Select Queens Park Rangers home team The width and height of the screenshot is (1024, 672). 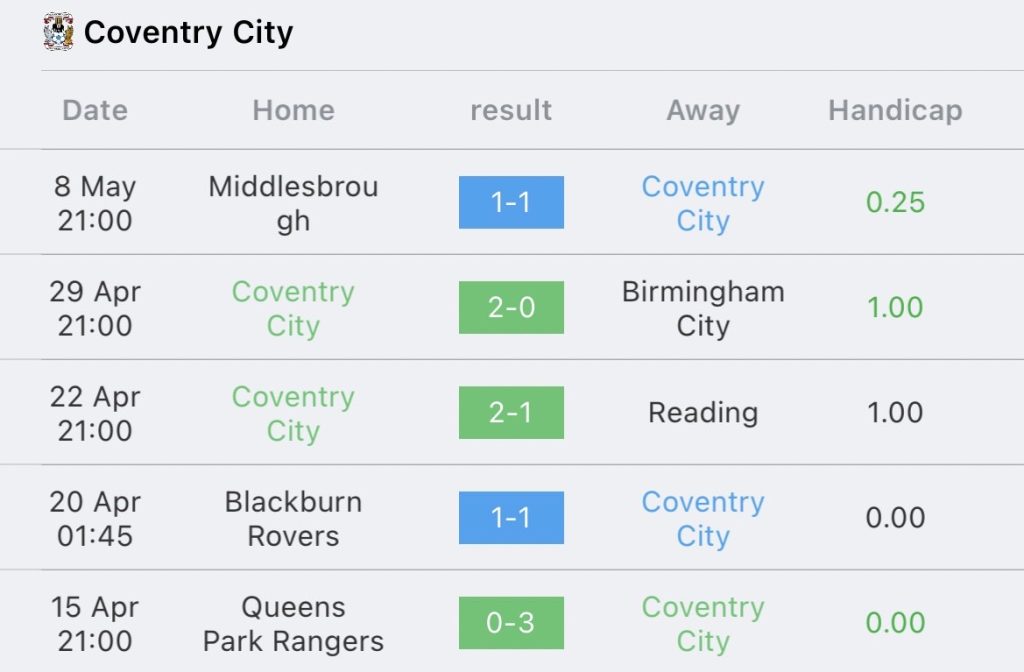[x=293, y=624]
